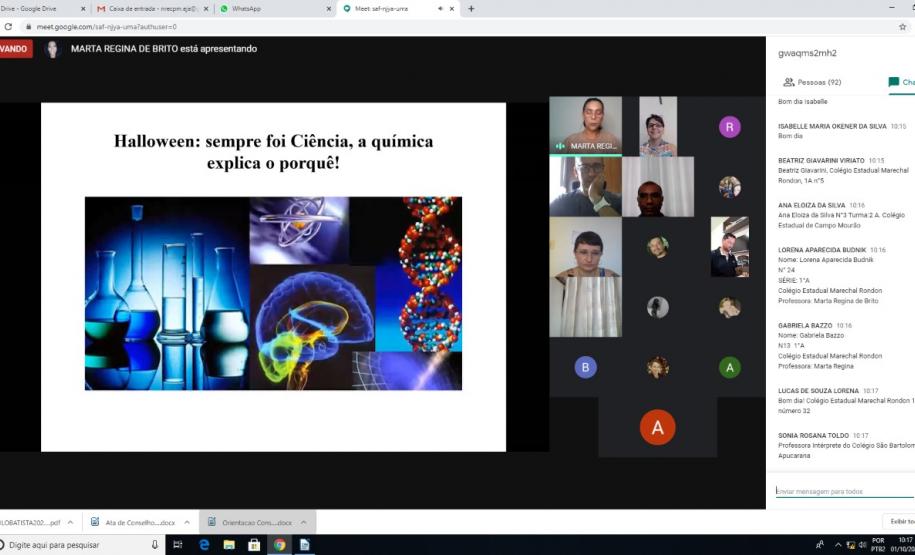
Task: Reload the page with the refresh icon
Action: pos(8,26)
